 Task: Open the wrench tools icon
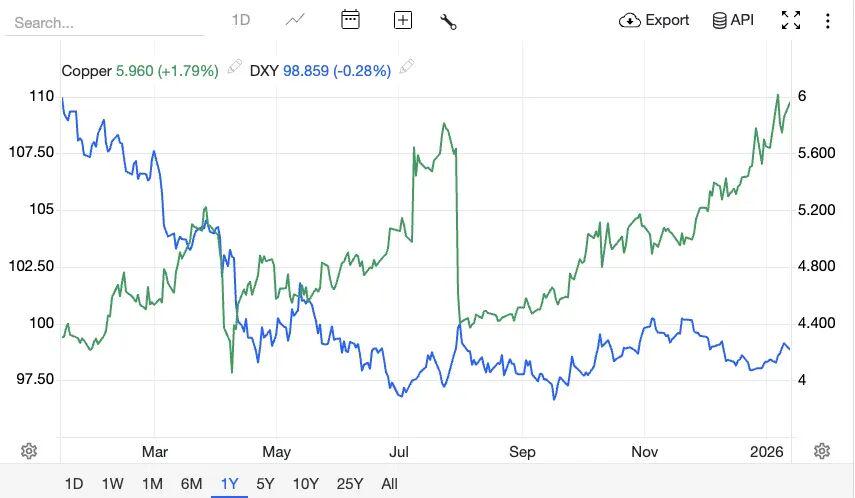coord(448,21)
